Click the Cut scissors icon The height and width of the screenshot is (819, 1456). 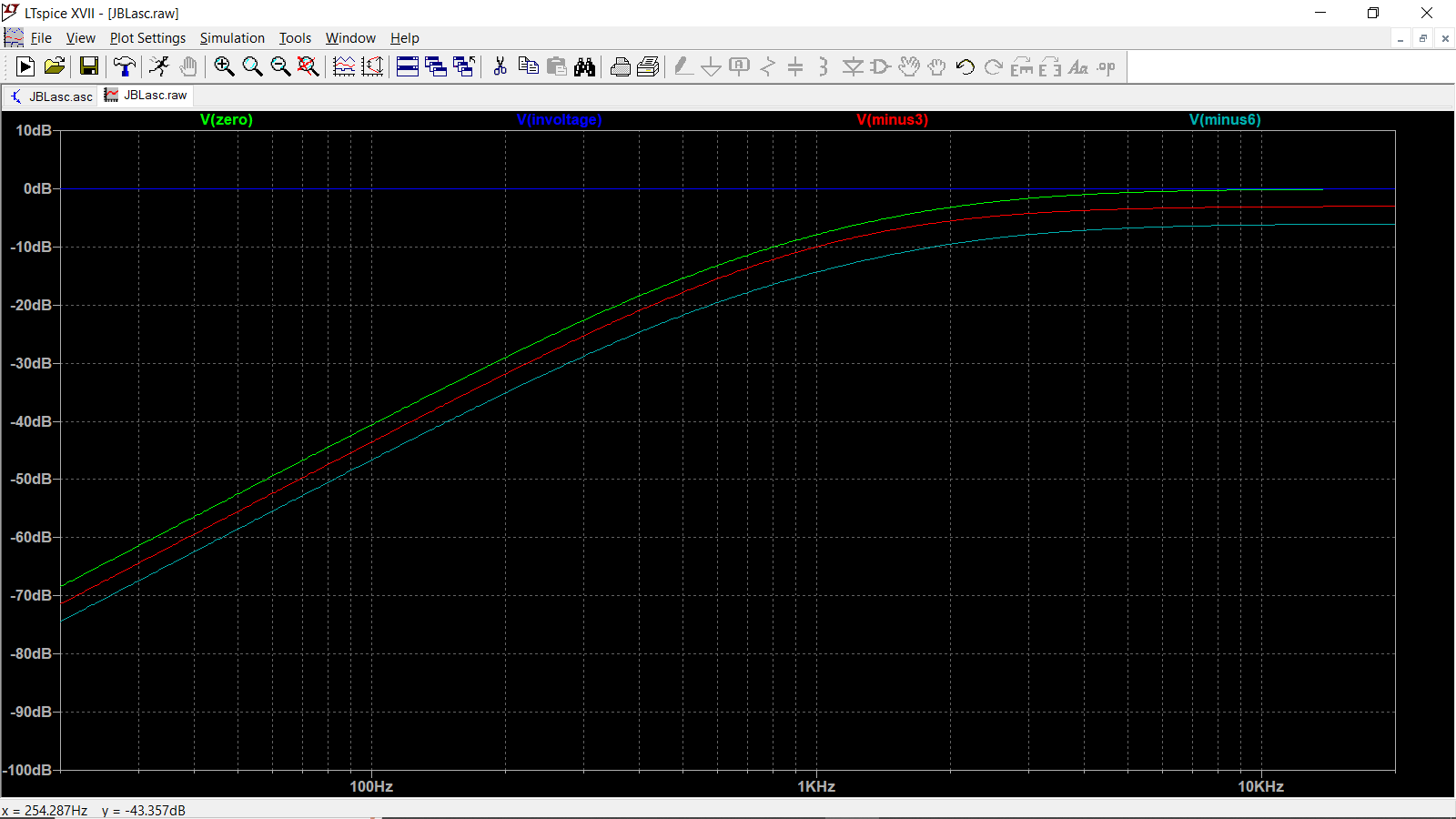[x=500, y=66]
